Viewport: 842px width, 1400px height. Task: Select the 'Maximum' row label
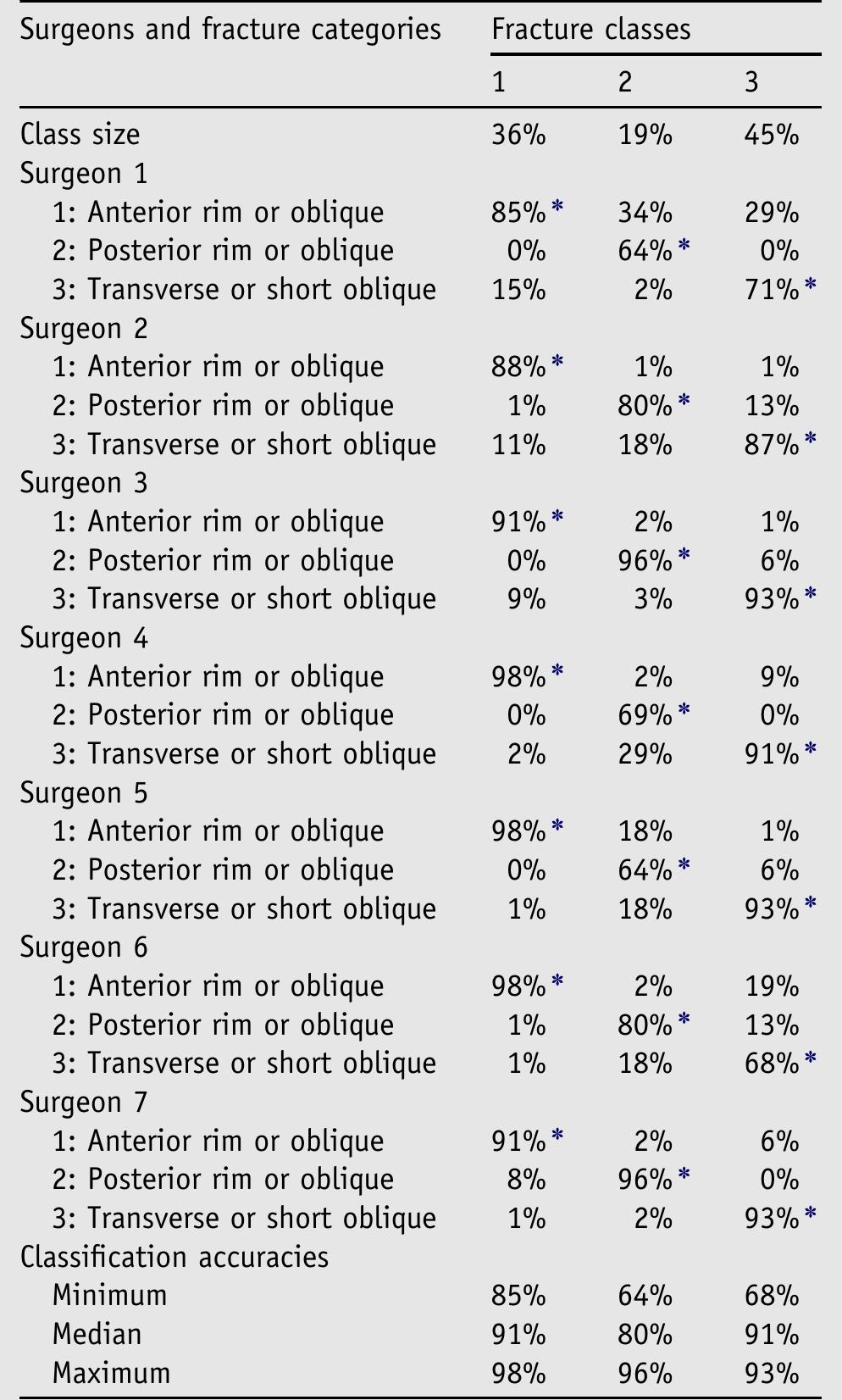click(111, 1373)
